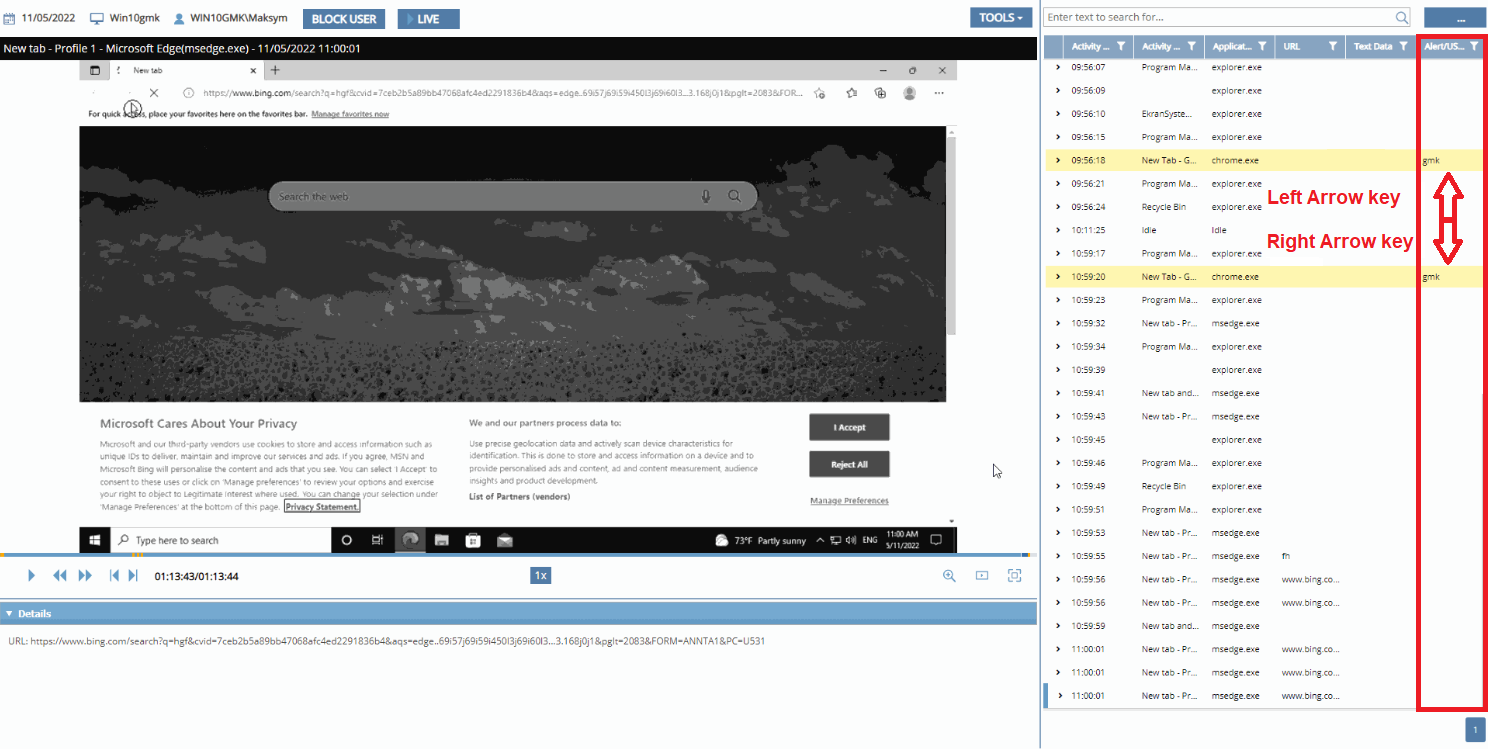The height and width of the screenshot is (749, 1488).
Task: Open the TOOLS dropdown menu
Action: pyautogui.click(x=1001, y=18)
